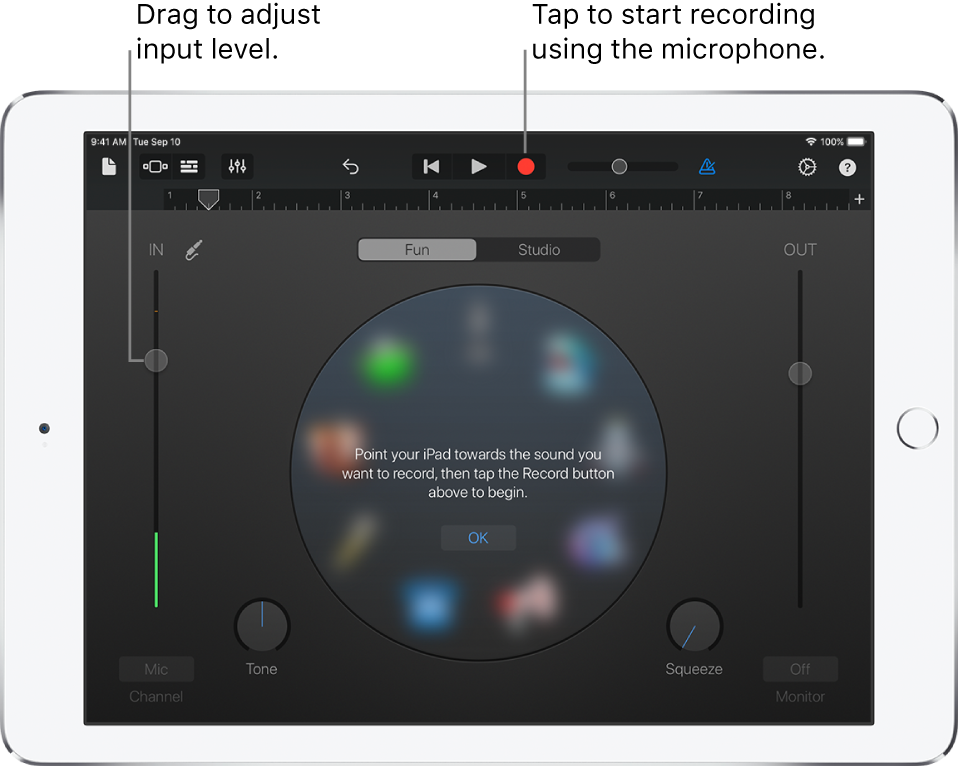Switch to instrument browser icon

(155, 166)
